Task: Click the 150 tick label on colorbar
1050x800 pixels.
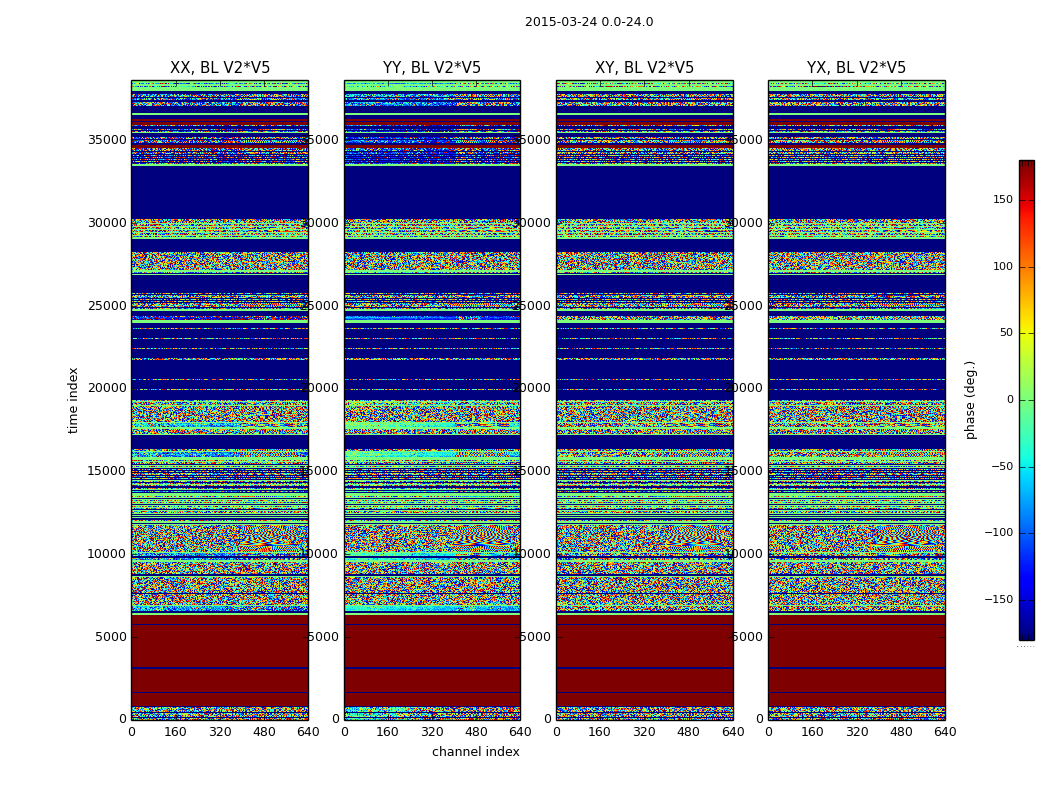Action: click(1002, 199)
